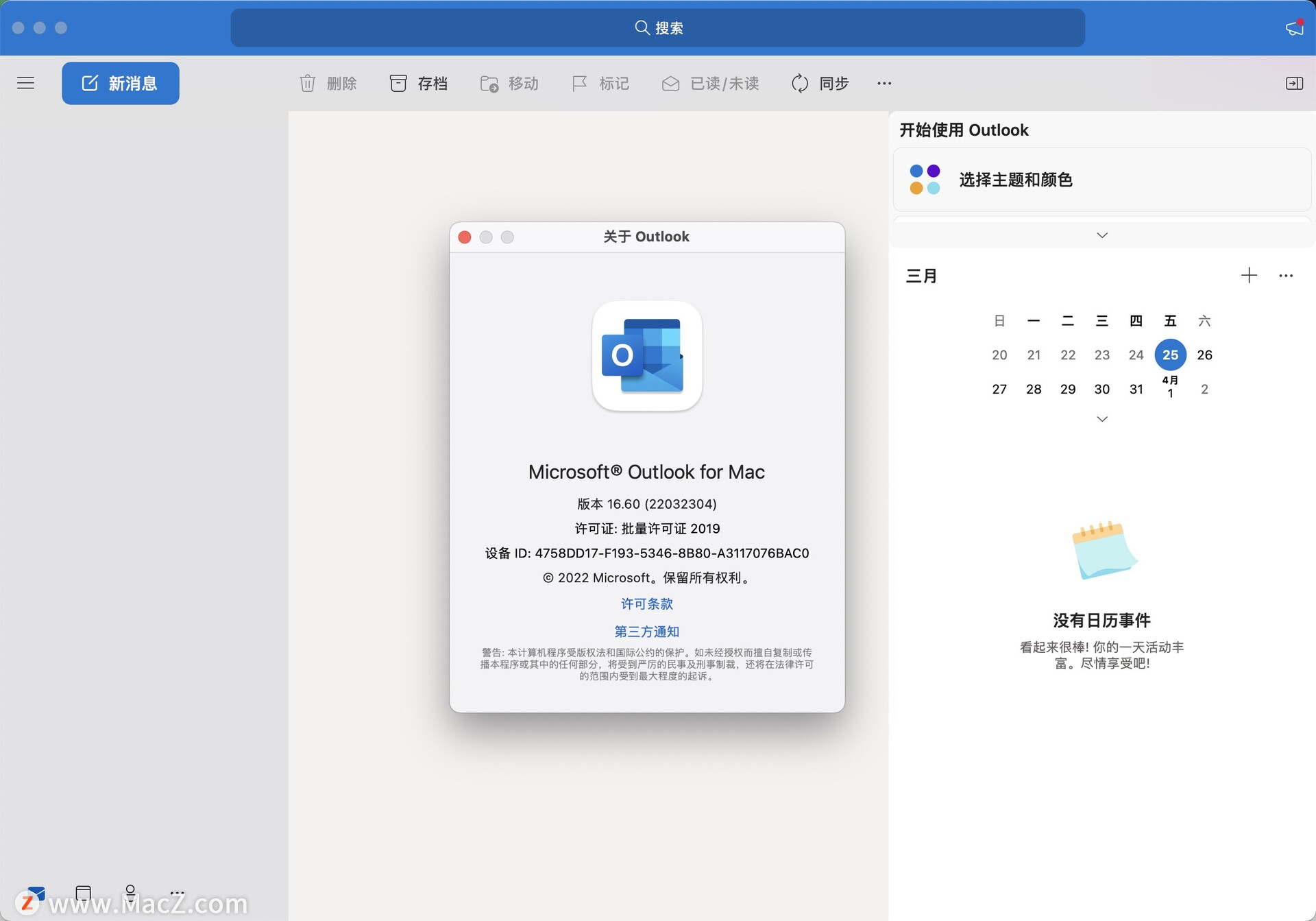Screen dimensions: 1316x921
Task: Switch to Calendar view in bottom bar
Action: [84, 892]
